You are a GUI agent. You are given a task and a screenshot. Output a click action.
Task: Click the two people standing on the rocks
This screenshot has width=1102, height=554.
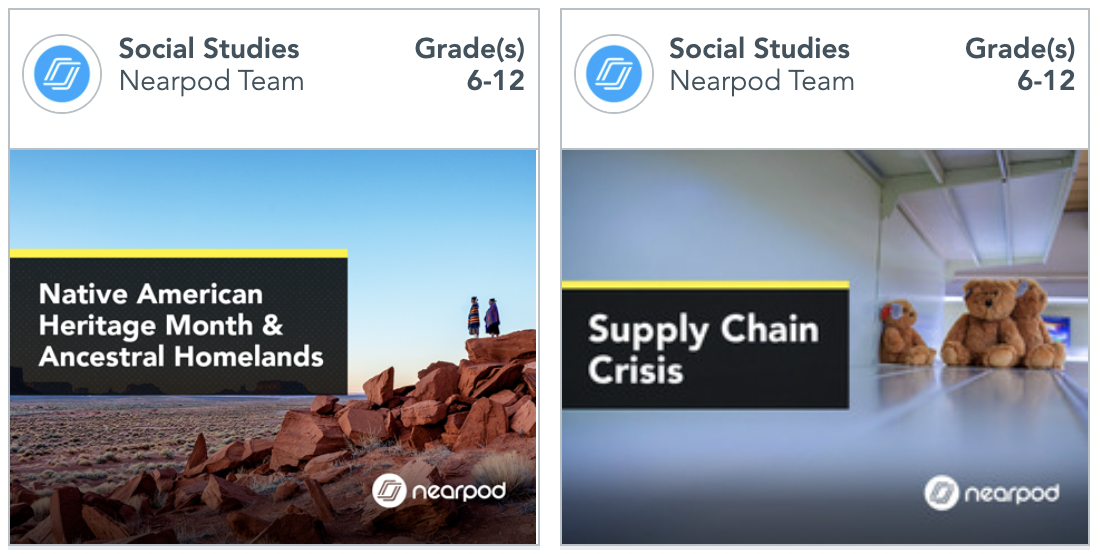[483, 316]
